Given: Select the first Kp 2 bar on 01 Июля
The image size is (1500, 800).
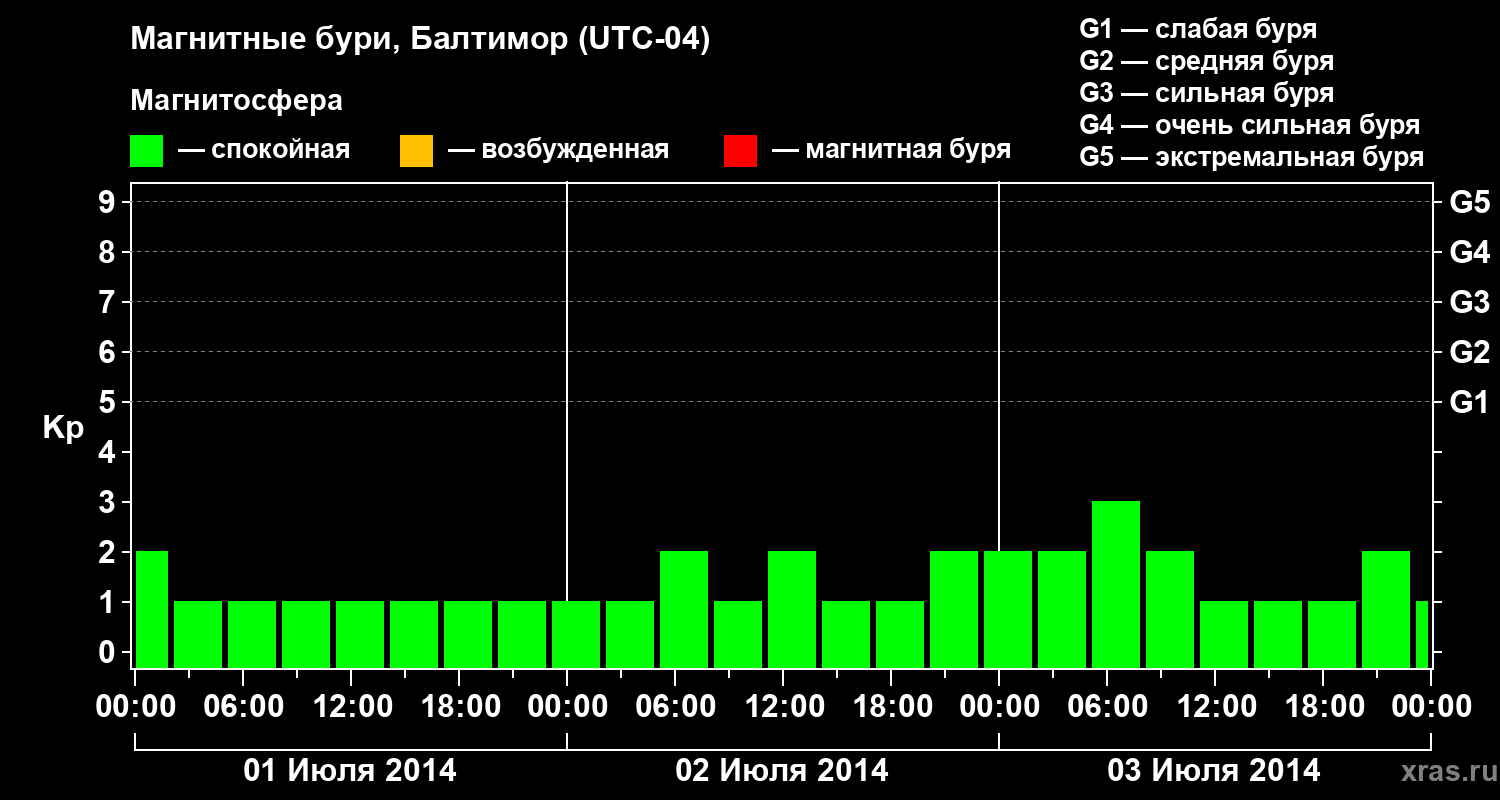Looking at the screenshot, I should (x=152, y=609).
